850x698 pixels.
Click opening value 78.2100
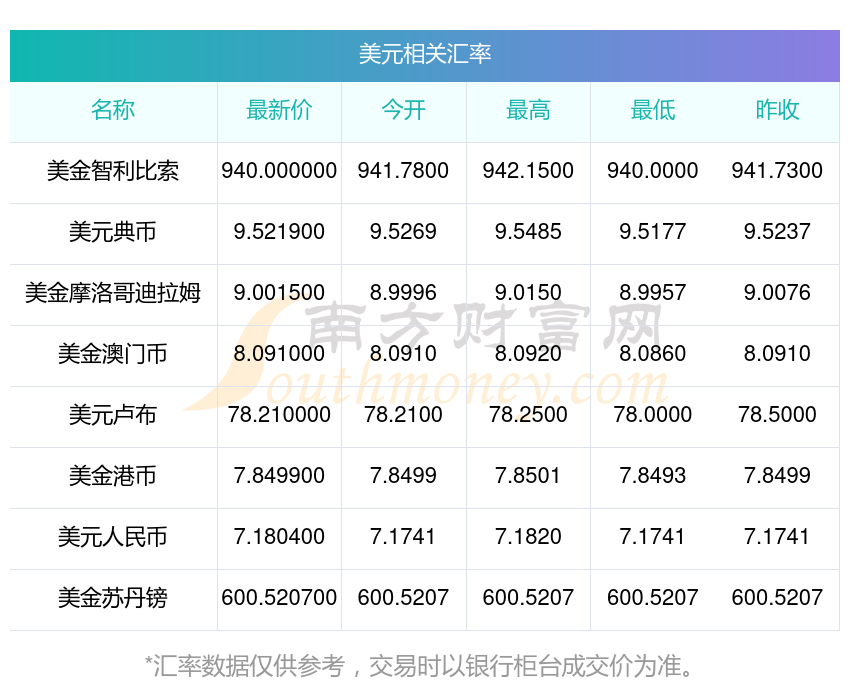point(403,415)
